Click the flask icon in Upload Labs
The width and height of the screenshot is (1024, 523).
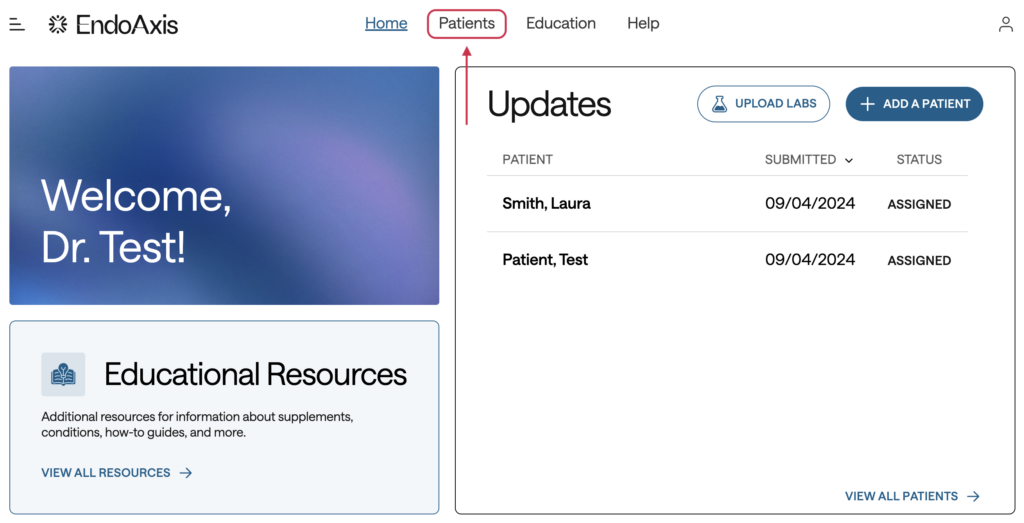coord(719,104)
